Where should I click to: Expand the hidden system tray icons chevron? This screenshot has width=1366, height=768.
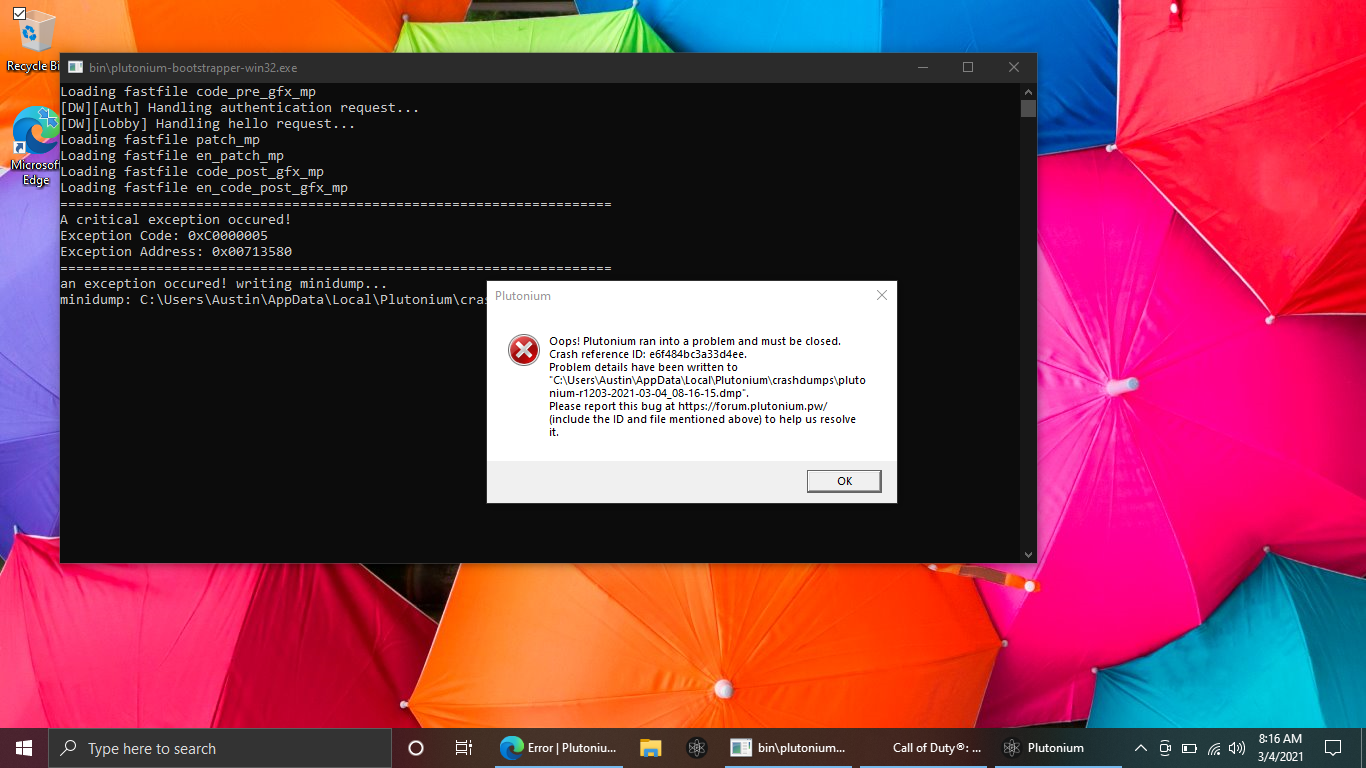[x=1140, y=748]
